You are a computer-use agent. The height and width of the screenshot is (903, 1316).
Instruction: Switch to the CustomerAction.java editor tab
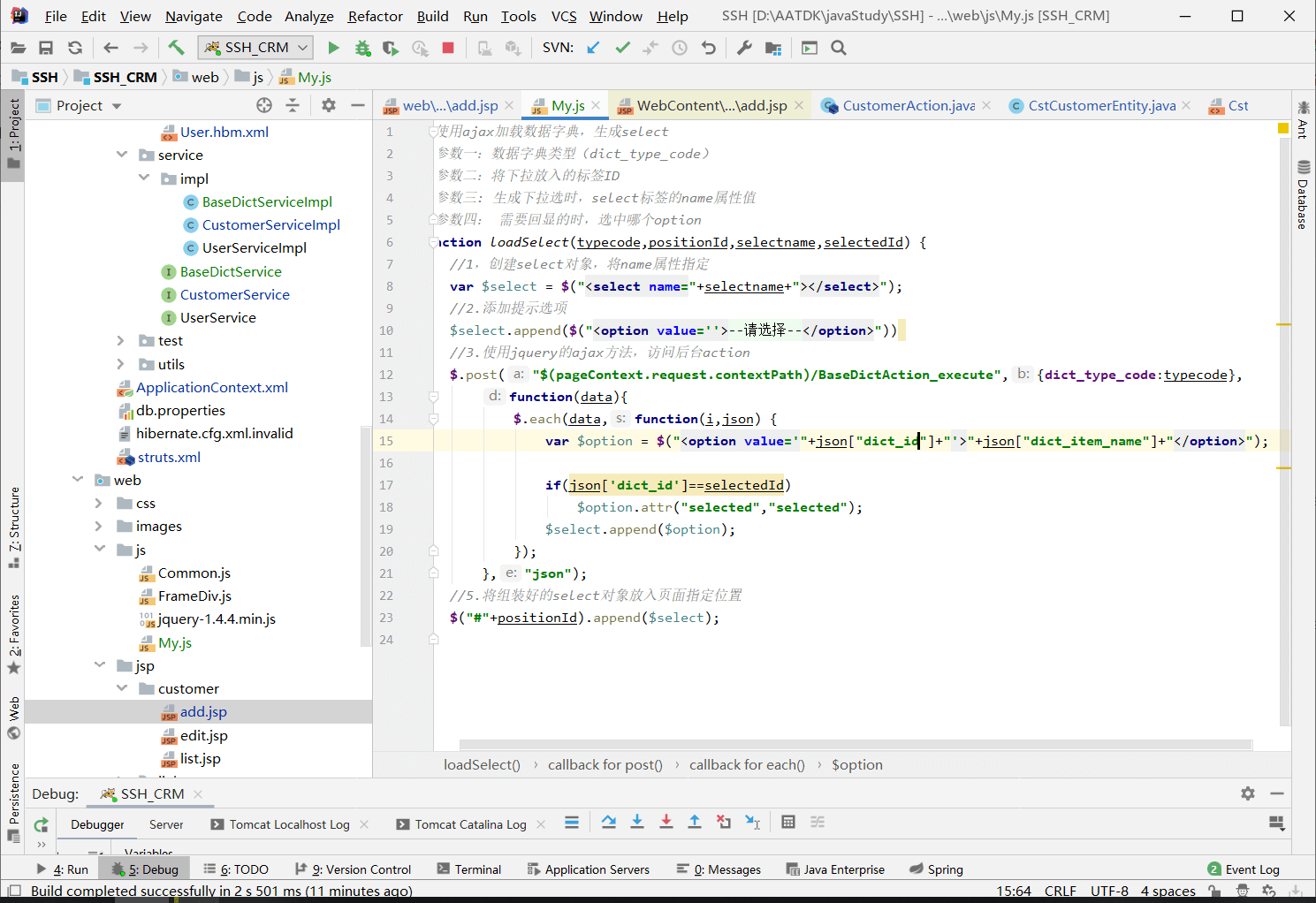coord(908,105)
